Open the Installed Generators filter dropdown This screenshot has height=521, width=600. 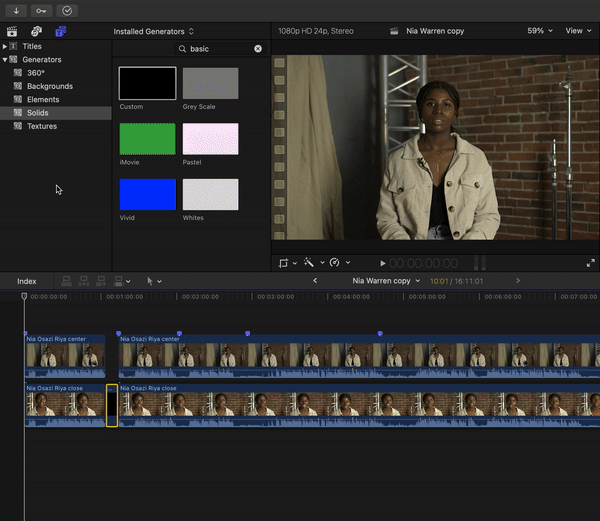[153, 31]
